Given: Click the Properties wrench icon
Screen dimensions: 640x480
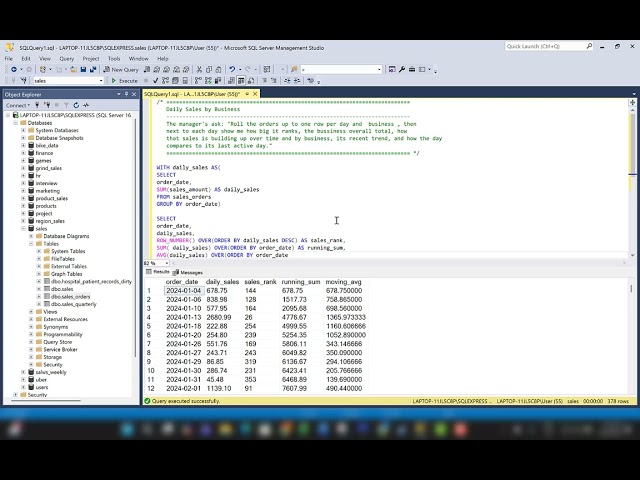Looking at the screenshot, I should (x=402, y=69).
